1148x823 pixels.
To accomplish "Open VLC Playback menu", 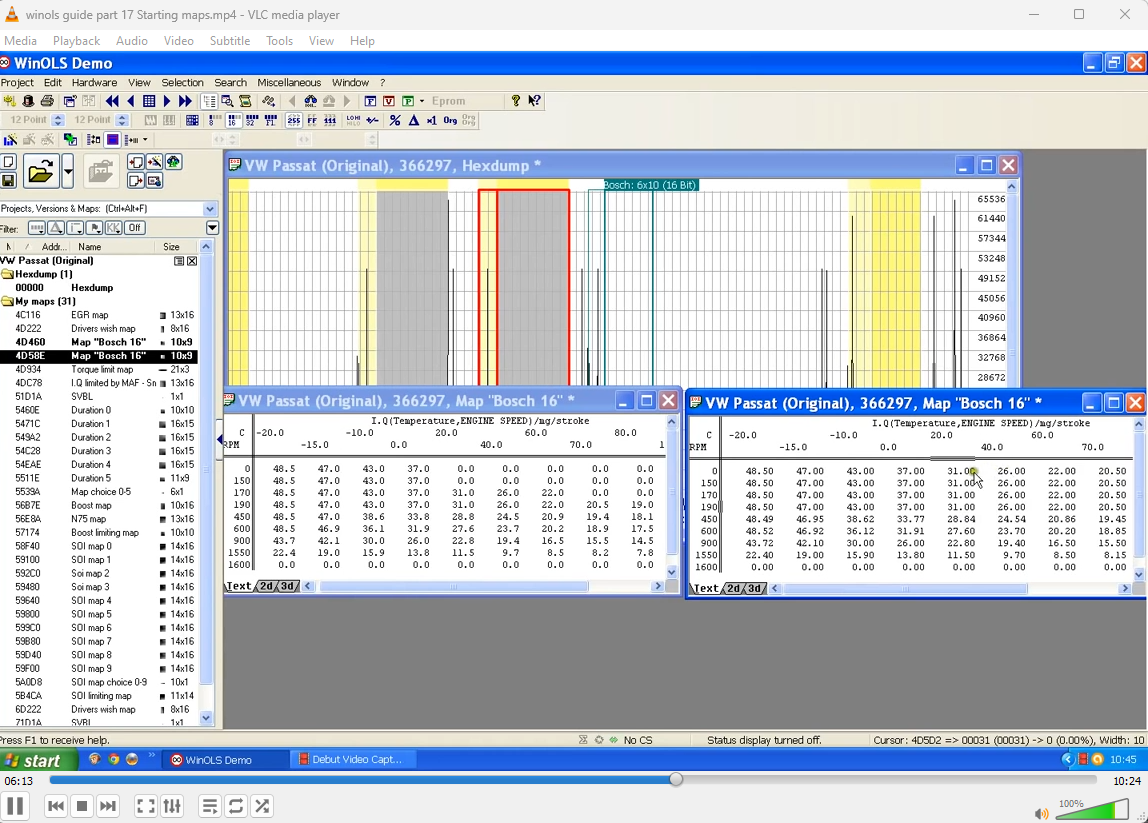I will point(76,41).
